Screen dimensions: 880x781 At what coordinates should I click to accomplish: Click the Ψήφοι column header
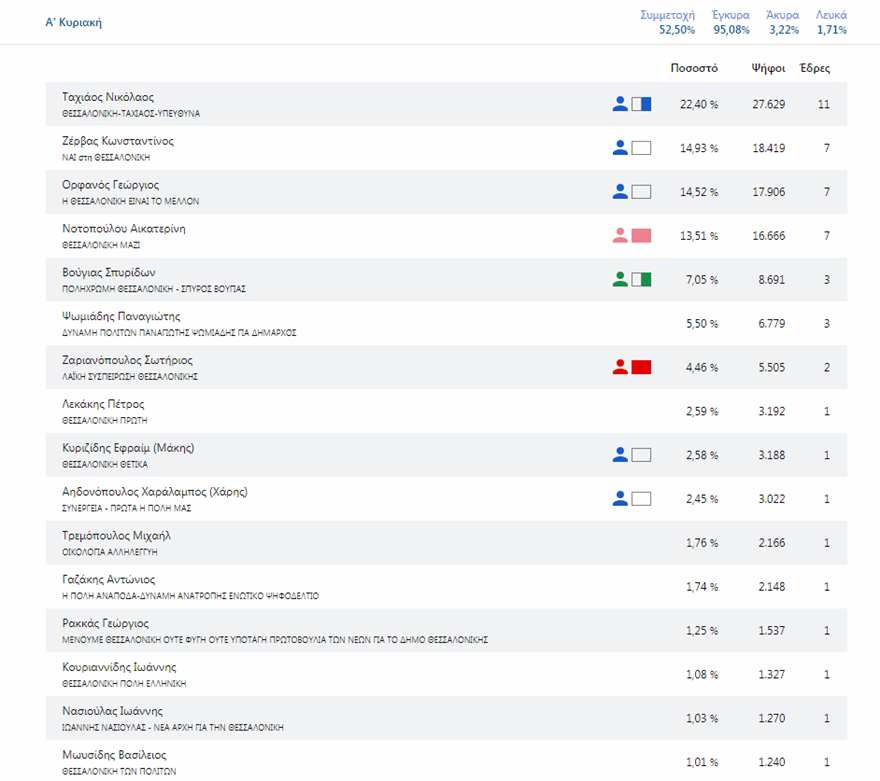click(x=768, y=69)
